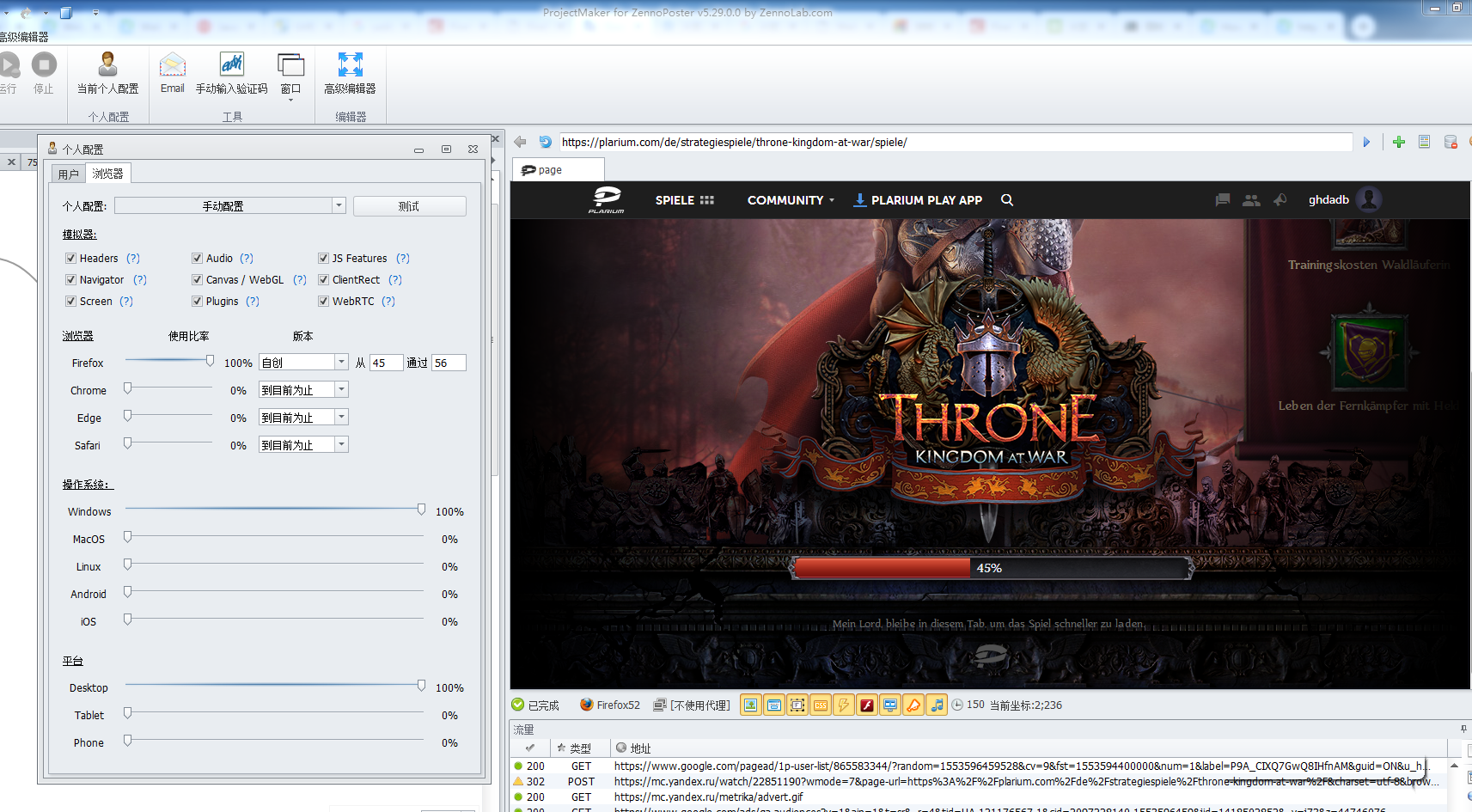Click the Firefox52 browser indicator

[x=610, y=705]
